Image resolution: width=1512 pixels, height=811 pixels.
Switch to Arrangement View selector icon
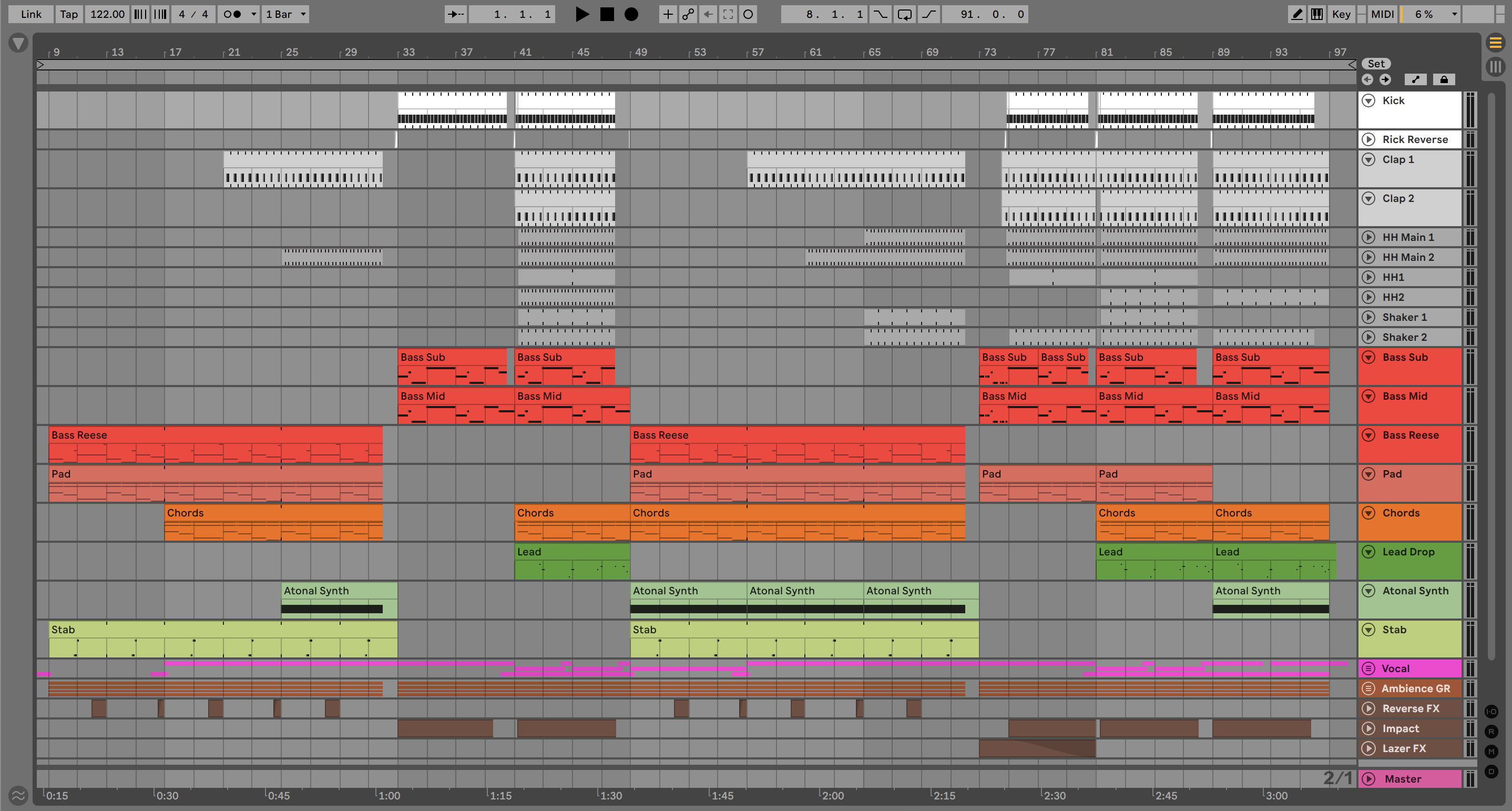1495,42
